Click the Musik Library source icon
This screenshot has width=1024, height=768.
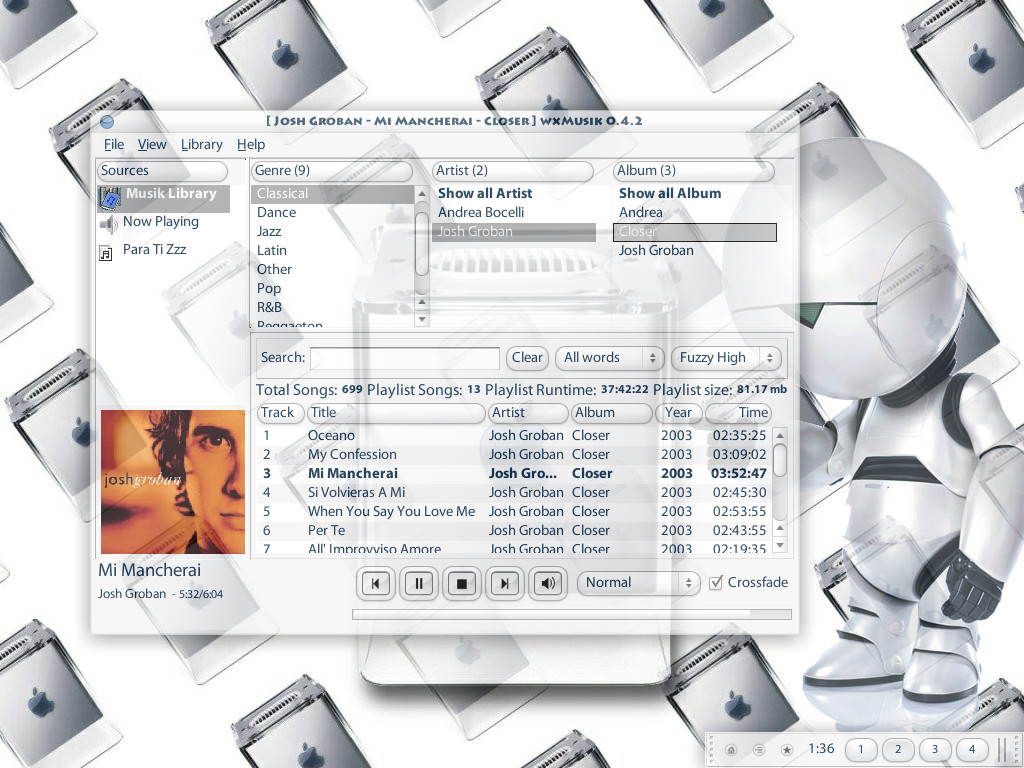pos(110,197)
